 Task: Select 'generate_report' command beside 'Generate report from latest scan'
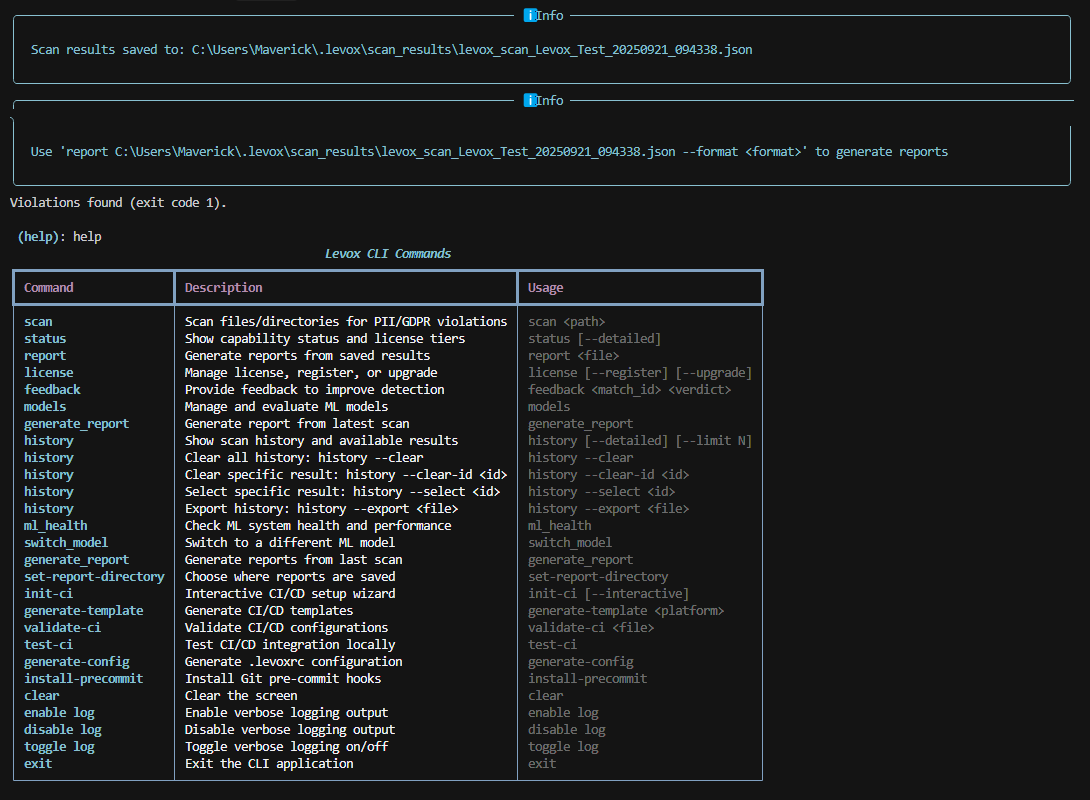tap(76, 423)
